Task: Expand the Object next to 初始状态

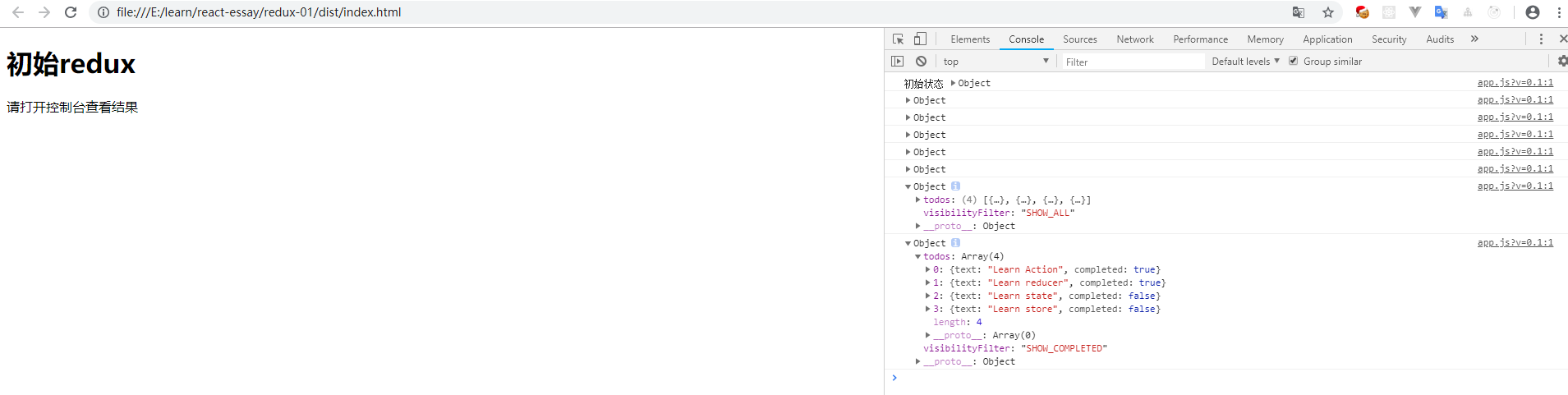Action: [x=953, y=83]
